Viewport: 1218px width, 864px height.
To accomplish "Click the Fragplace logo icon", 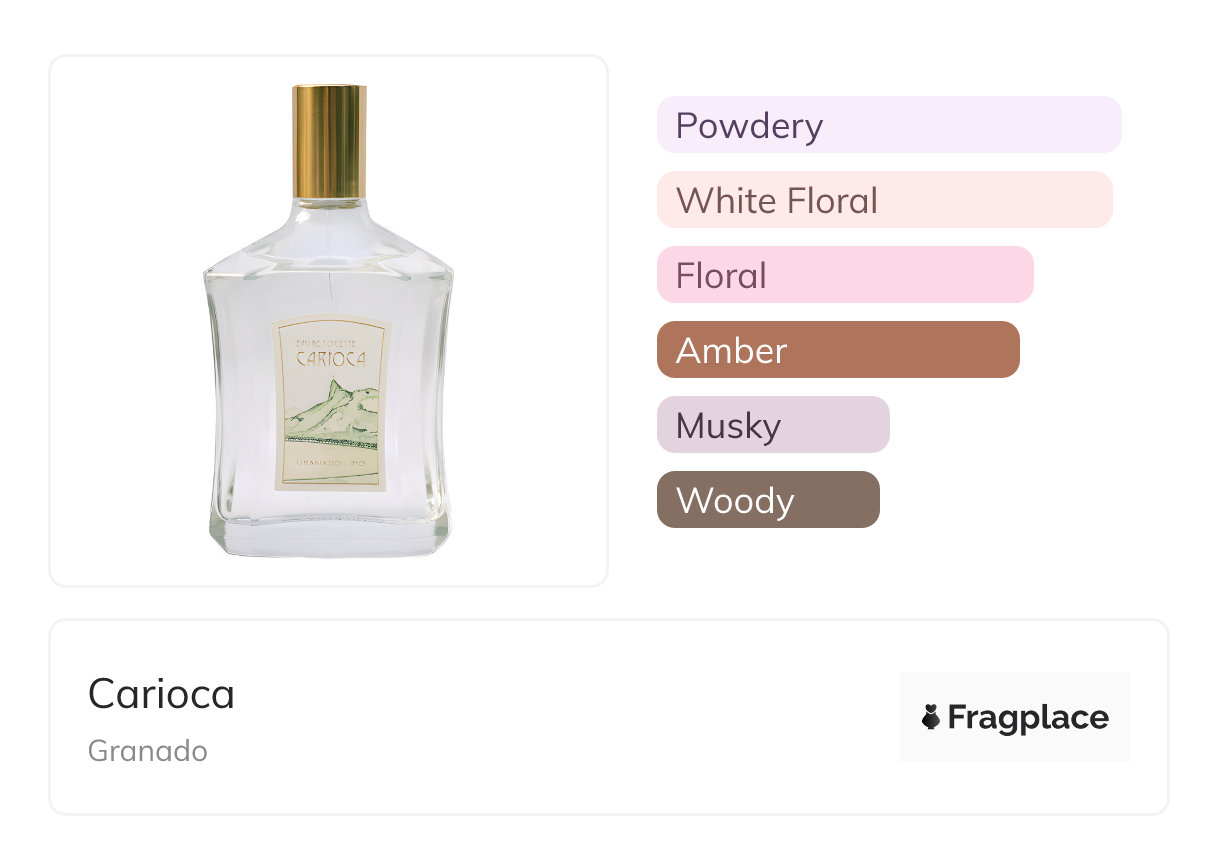I will click(x=931, y=717).
